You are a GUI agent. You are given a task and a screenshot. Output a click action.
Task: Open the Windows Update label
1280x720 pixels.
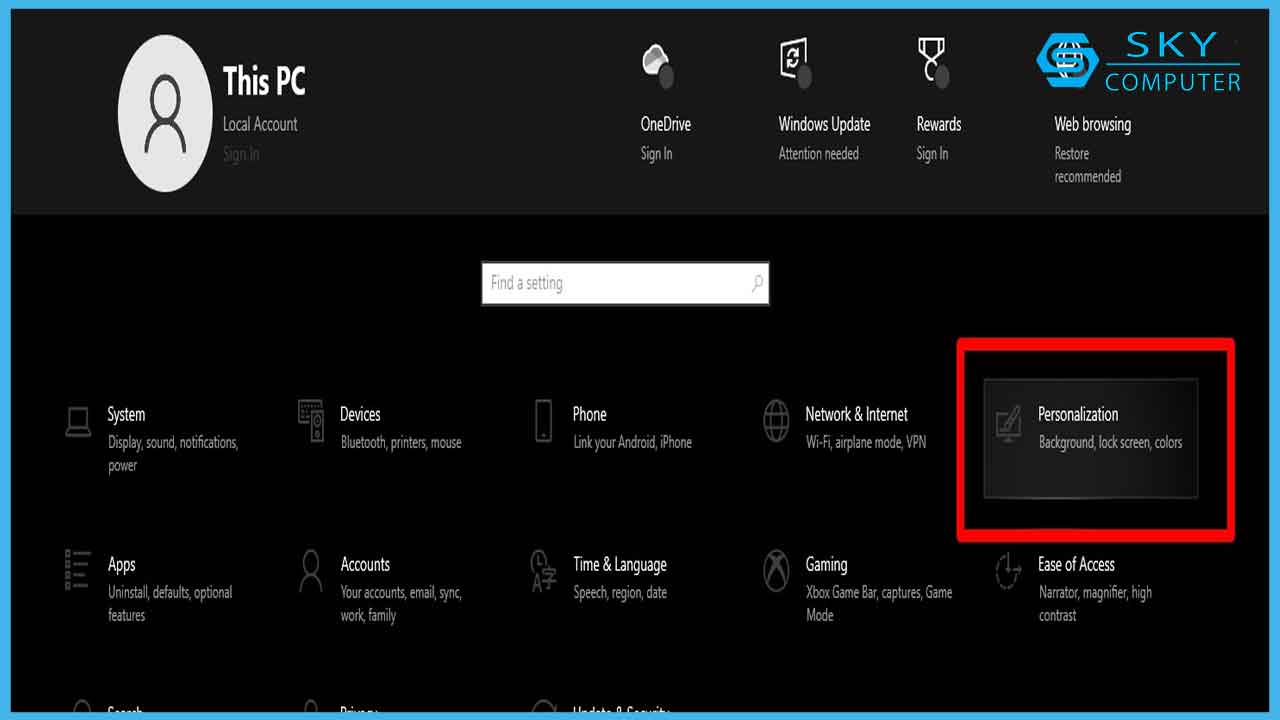[824, 124]
